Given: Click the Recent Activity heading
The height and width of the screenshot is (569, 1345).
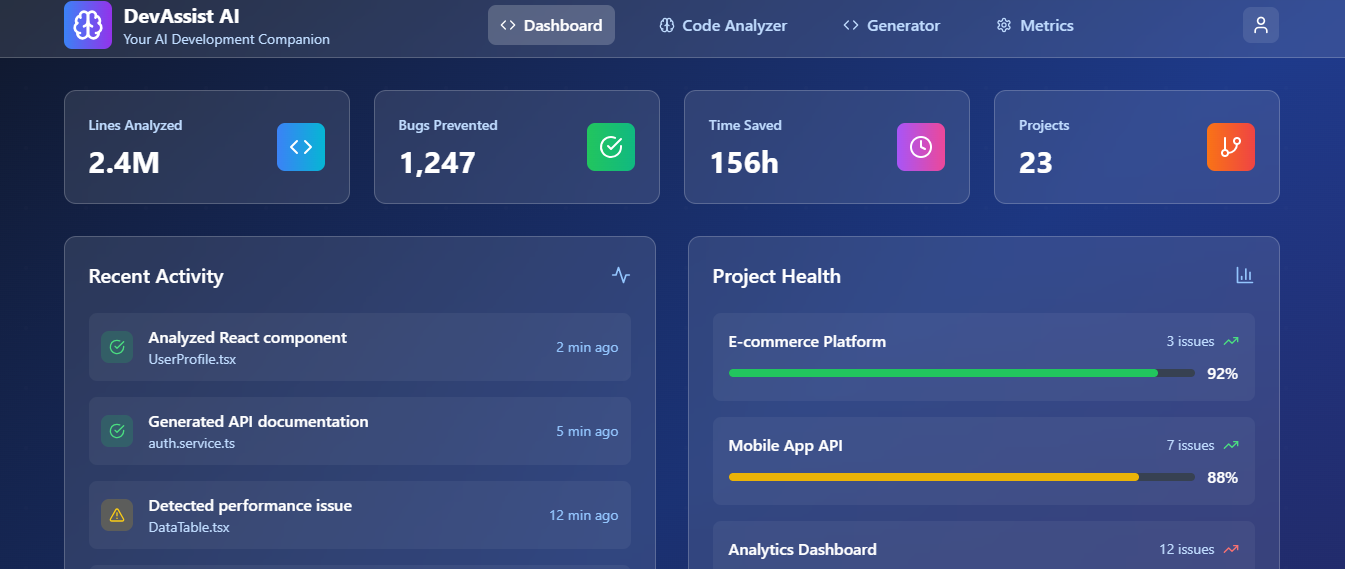Looking at the screenshot, I should (x=156, y=276).
